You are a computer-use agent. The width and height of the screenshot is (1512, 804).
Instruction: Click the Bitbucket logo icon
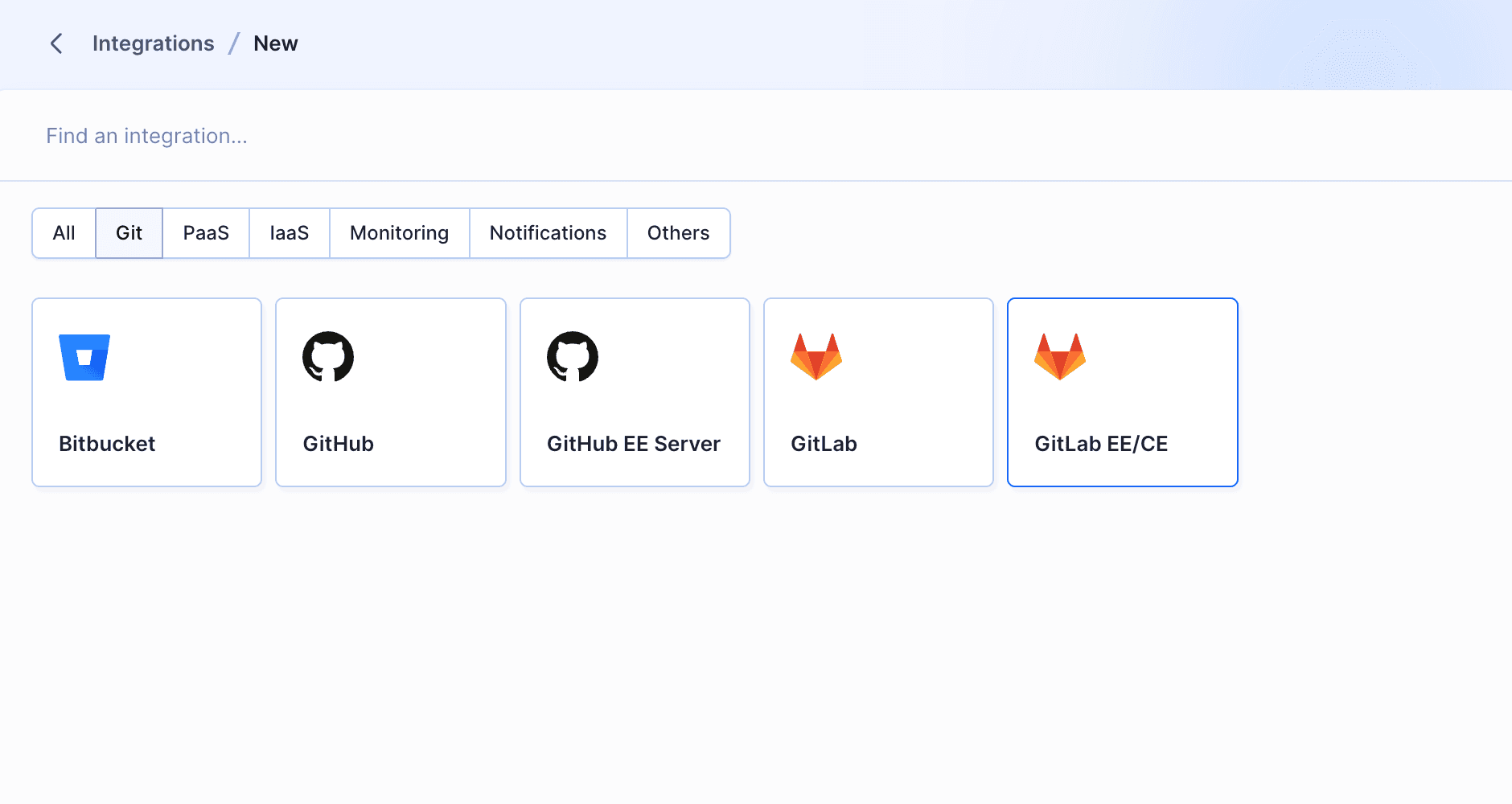pos(84,357)
